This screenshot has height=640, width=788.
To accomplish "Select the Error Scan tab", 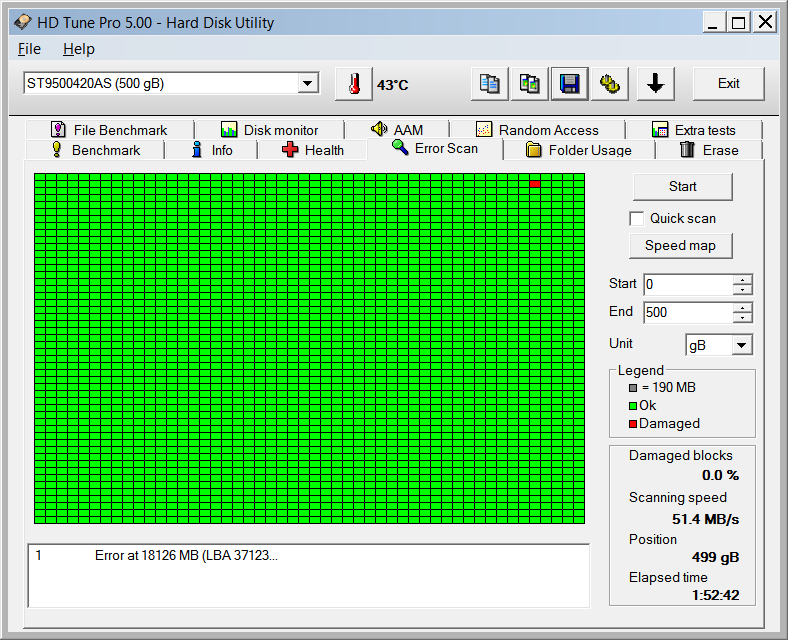I will (435, 149).
